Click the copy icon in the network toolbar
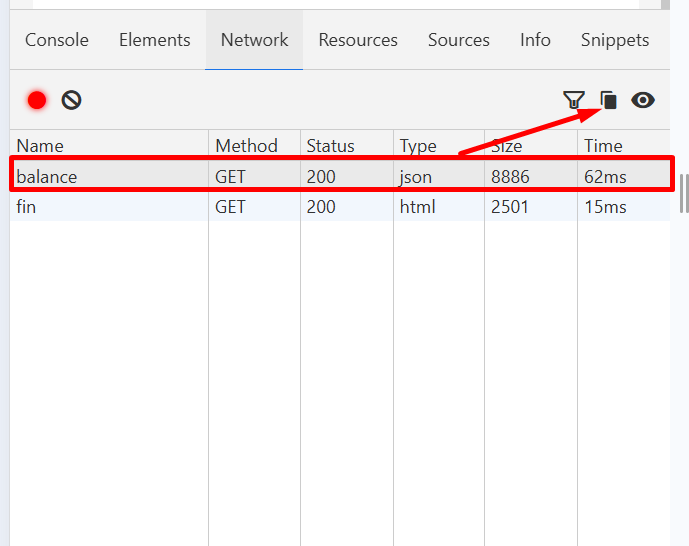The width and height of the screenshot is (689, 546). tap(608, 100)
